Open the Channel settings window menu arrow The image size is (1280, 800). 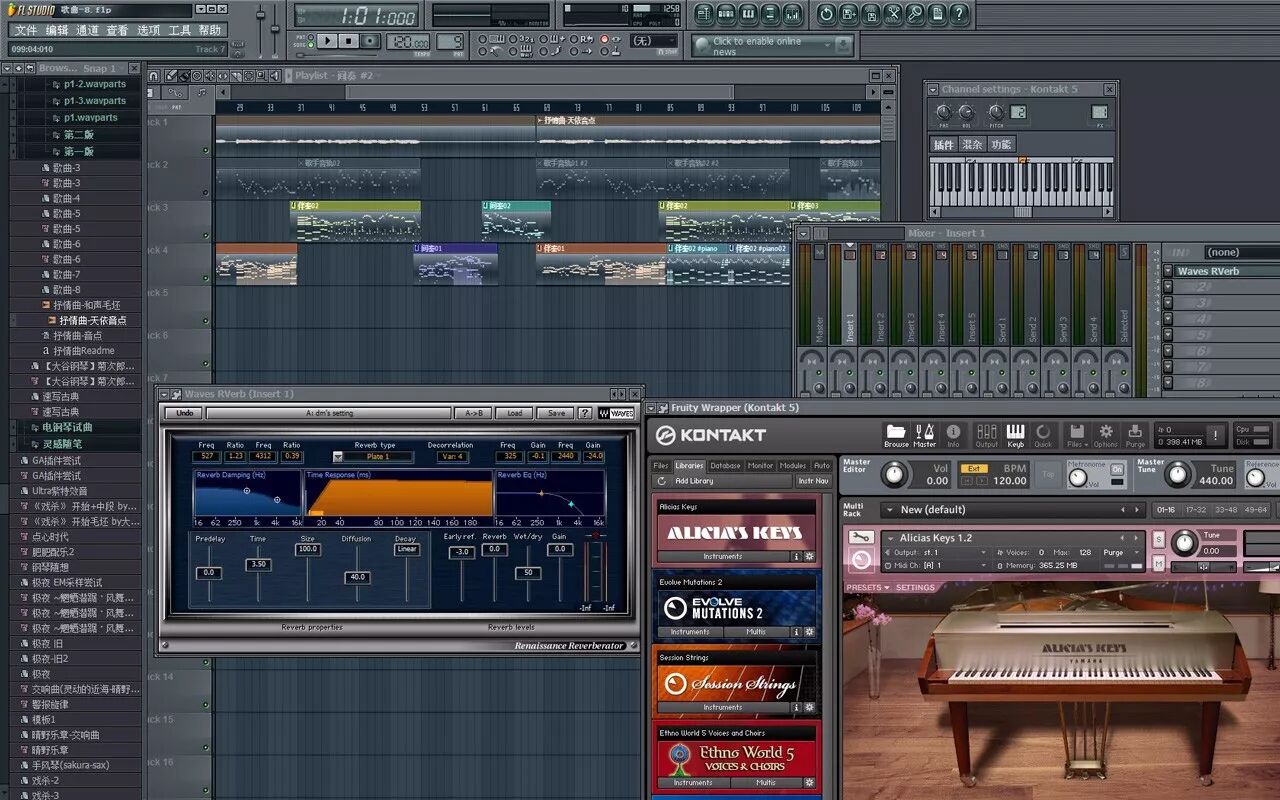934,89
